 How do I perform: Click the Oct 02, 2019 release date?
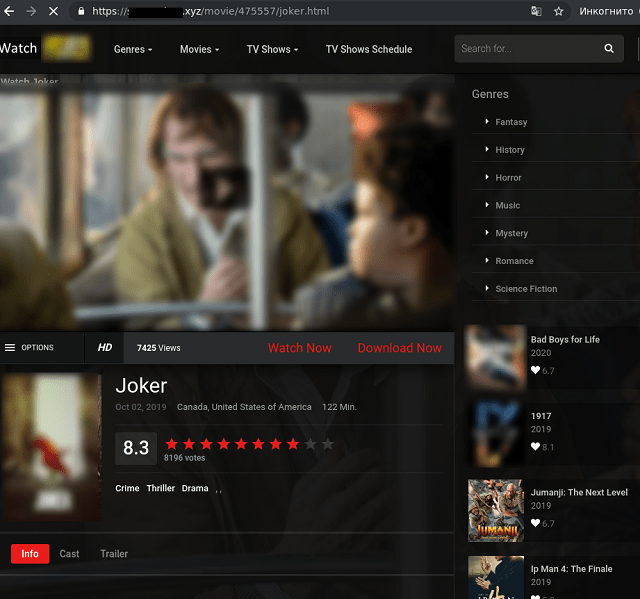pos(141,407)
